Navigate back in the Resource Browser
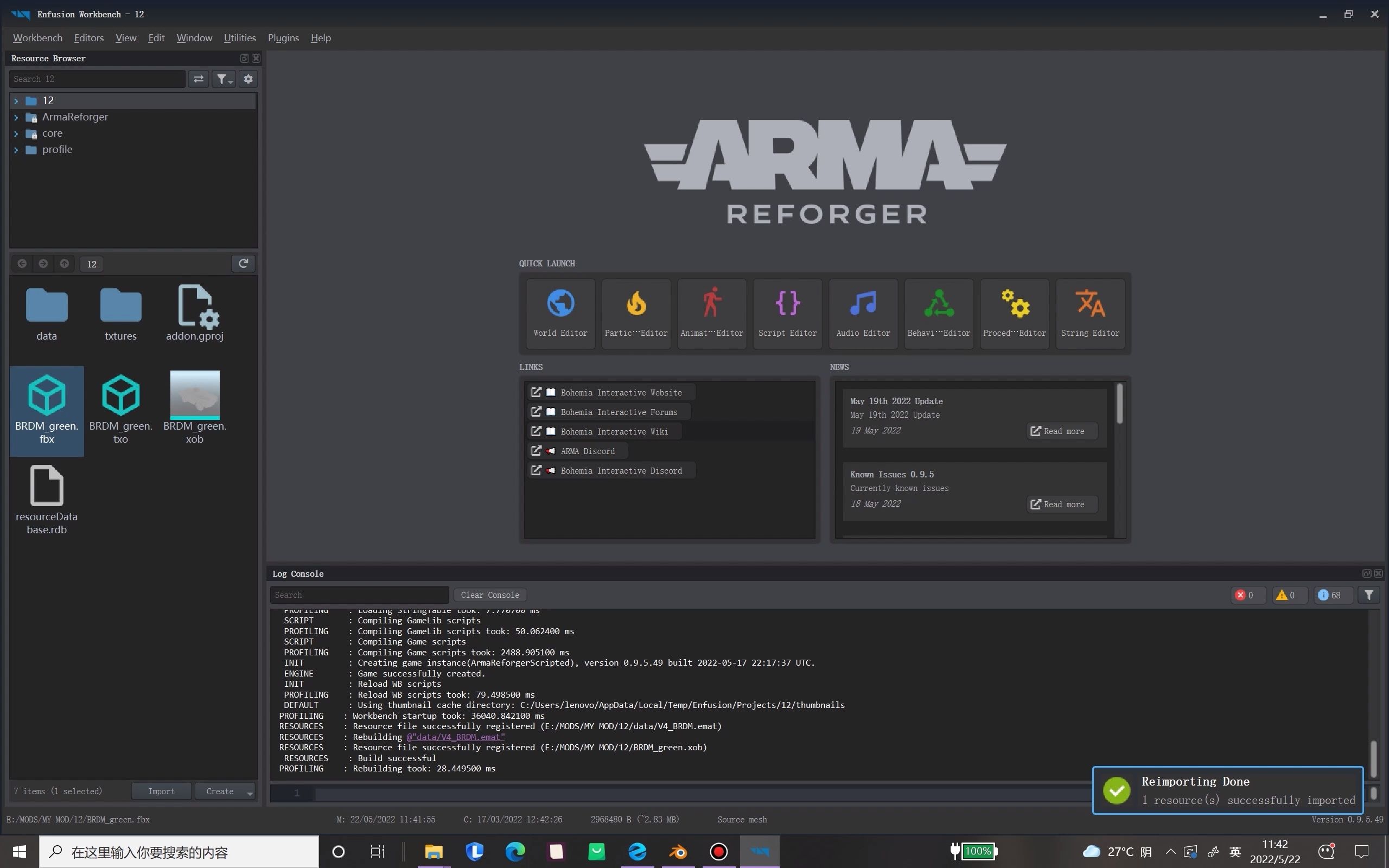The height and width of the screenshot is (868, 1389). (x=22, y=264)
